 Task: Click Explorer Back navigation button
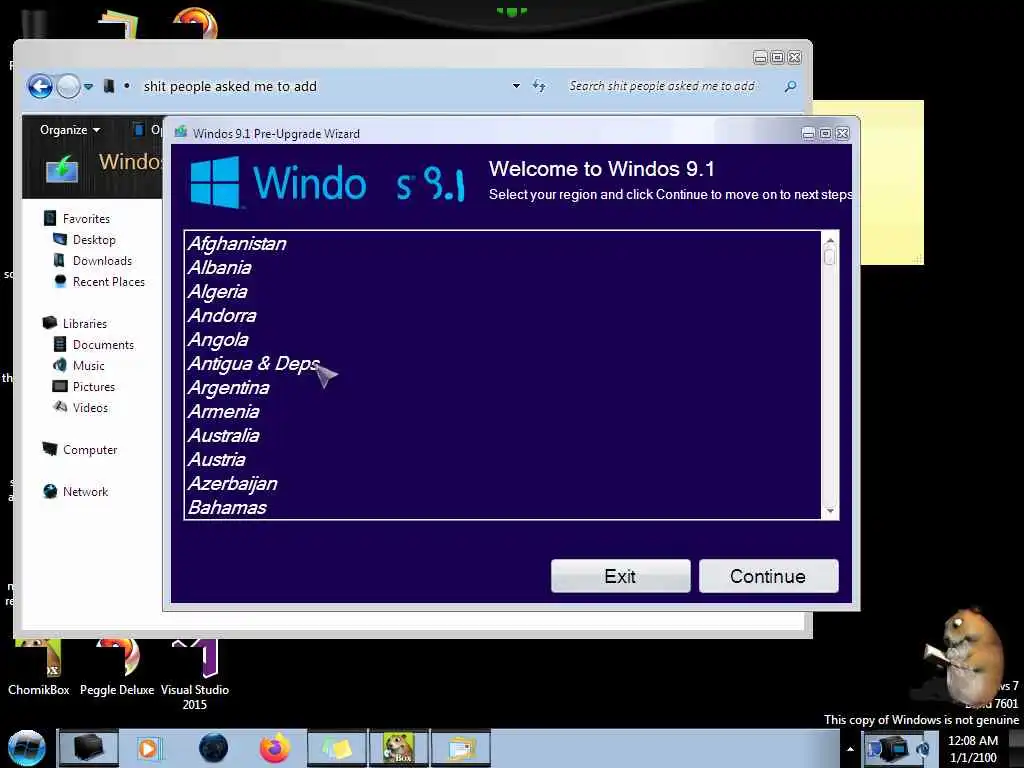(40, 86)
